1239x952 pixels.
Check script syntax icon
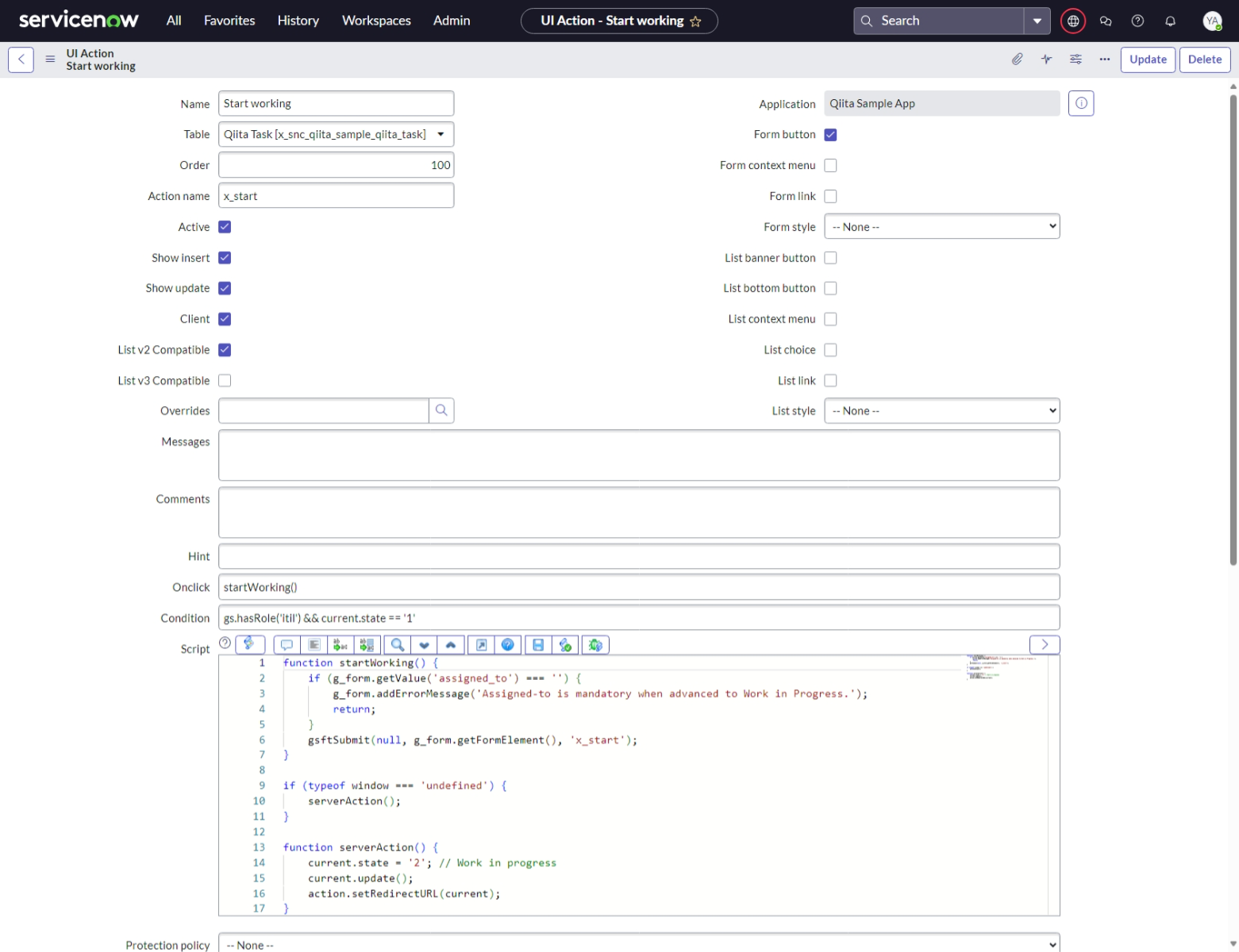pyautogui.click(x=565, y=645)
